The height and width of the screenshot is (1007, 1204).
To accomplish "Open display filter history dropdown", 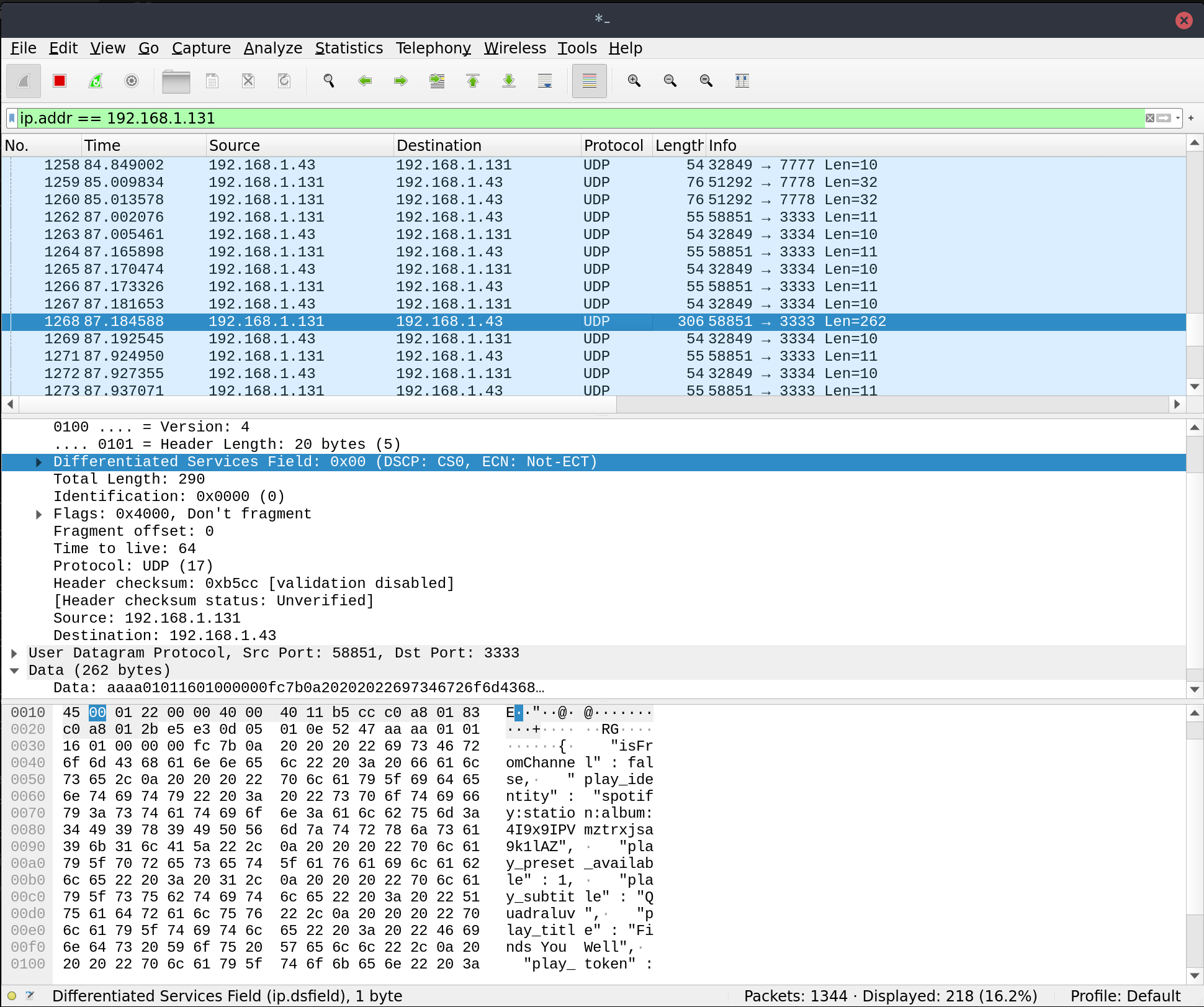I will click(1177, 118).
